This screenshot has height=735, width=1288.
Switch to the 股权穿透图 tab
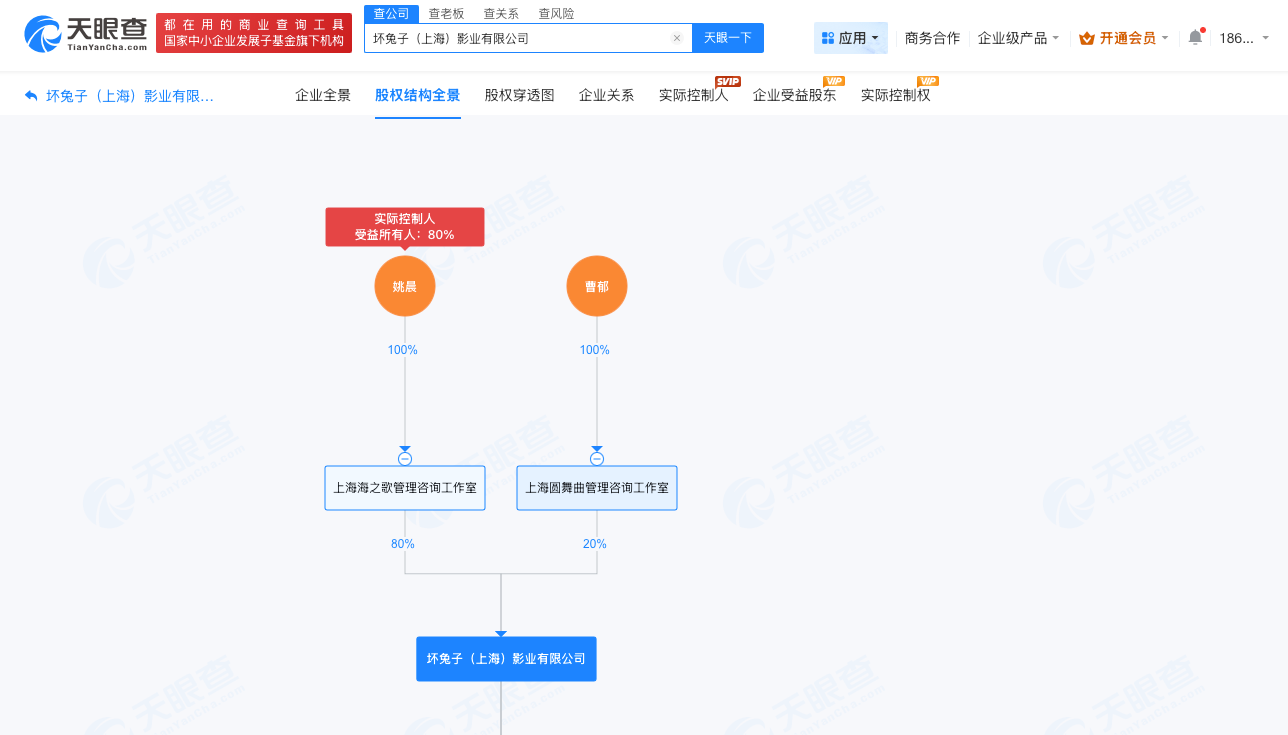pos(518,95)
